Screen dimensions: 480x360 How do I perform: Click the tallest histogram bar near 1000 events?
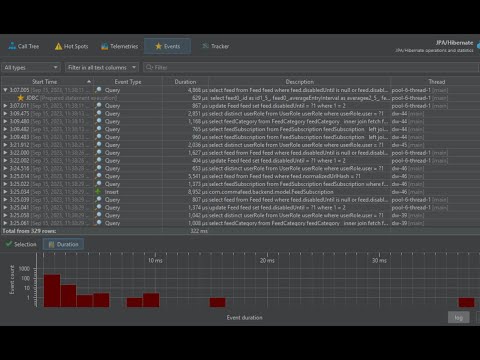tap(52, 291)
